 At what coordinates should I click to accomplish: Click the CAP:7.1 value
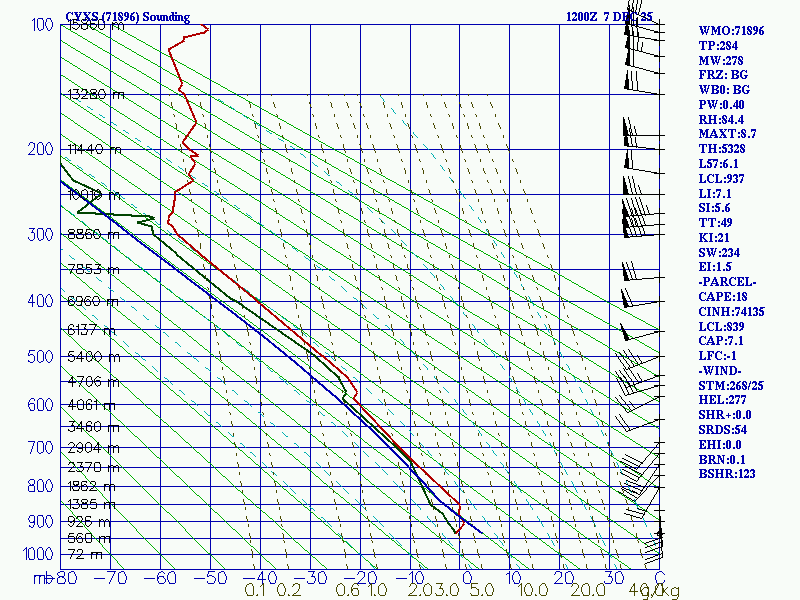click(x=721, y=340)
